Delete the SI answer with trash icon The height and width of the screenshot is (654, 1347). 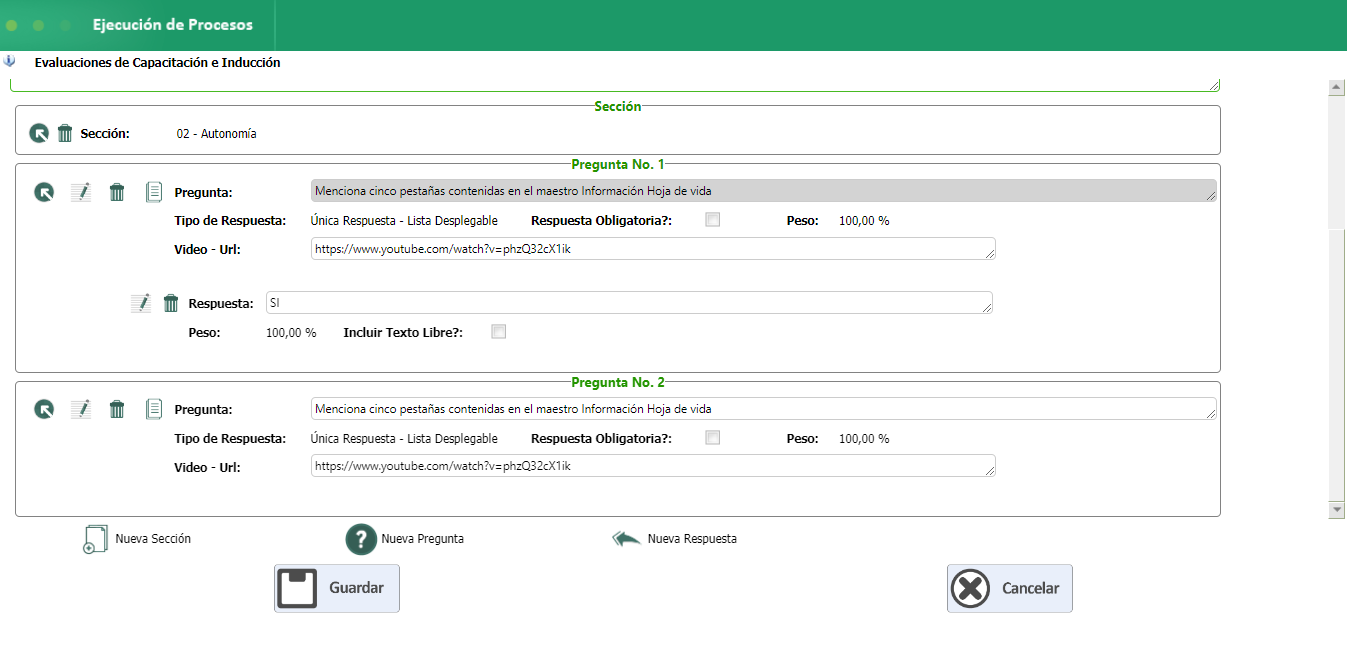click(x=171, y=303)
